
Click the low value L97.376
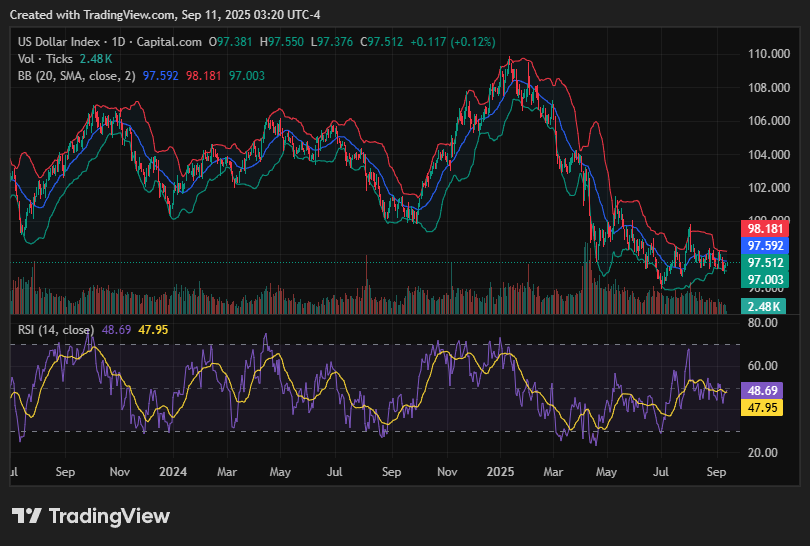[332, 42]
